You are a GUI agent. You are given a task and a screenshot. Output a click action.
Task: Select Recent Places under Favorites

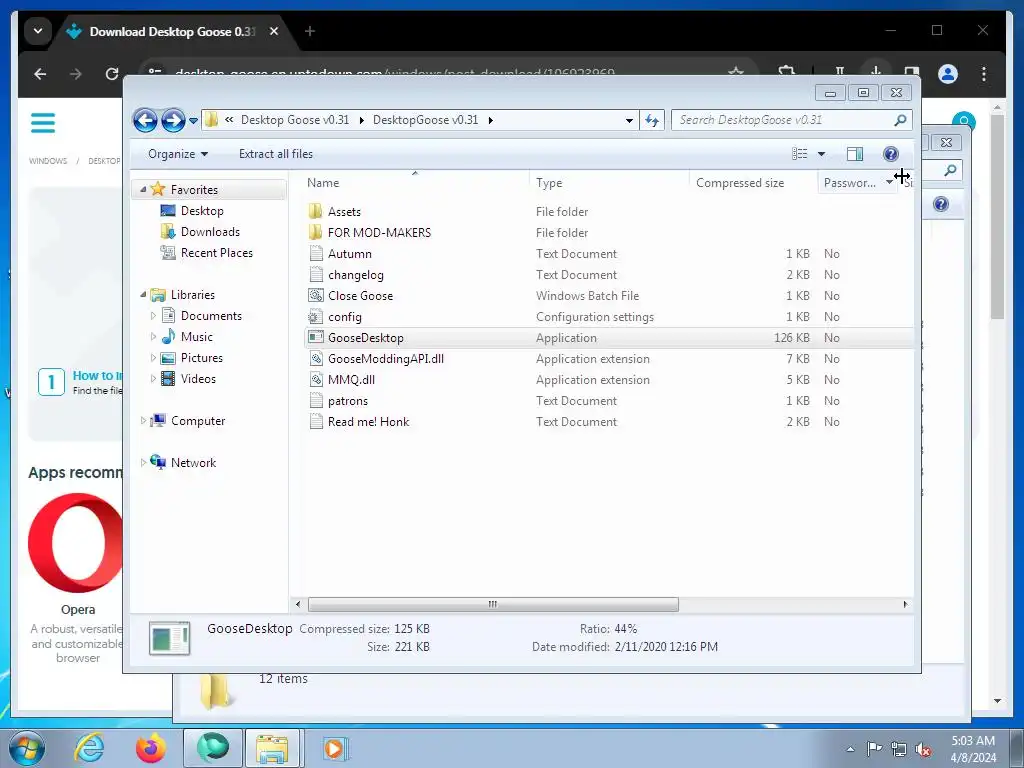click(216, 253)
